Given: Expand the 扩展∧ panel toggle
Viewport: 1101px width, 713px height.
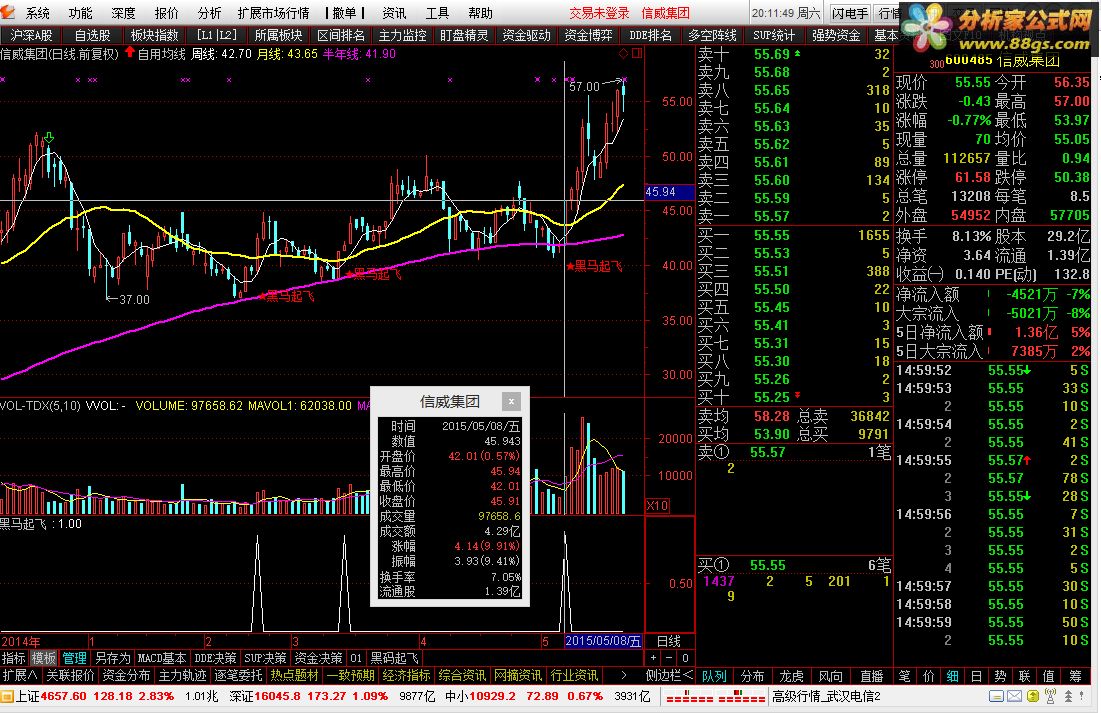Looking at the screenshot, I should tap(20, 675).
